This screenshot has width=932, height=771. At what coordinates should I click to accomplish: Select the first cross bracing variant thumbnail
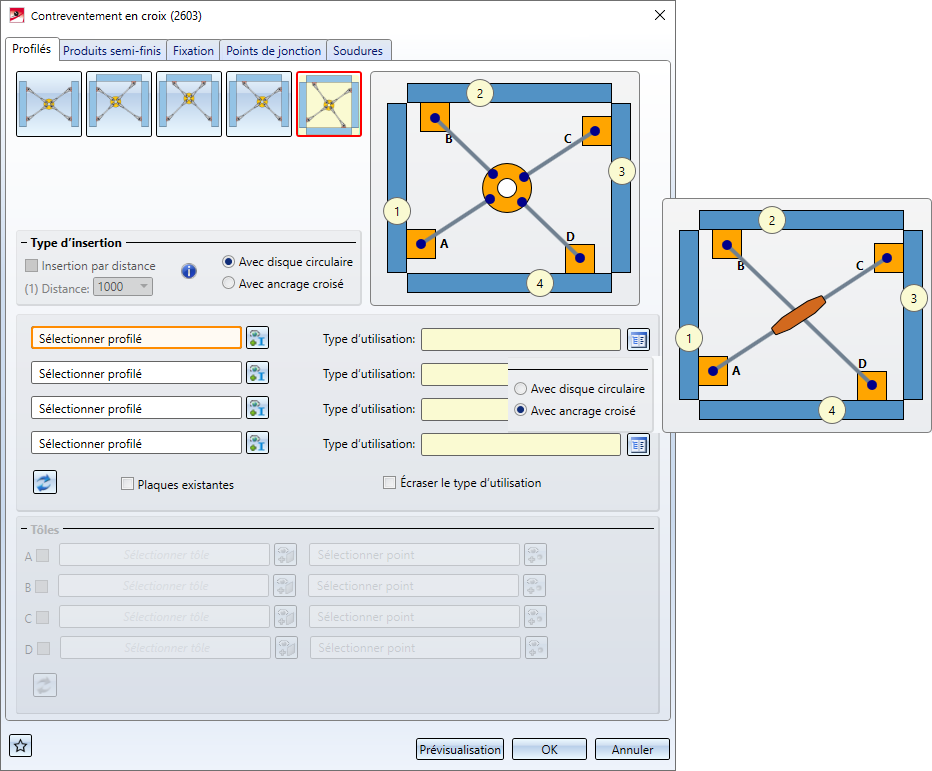49,103
